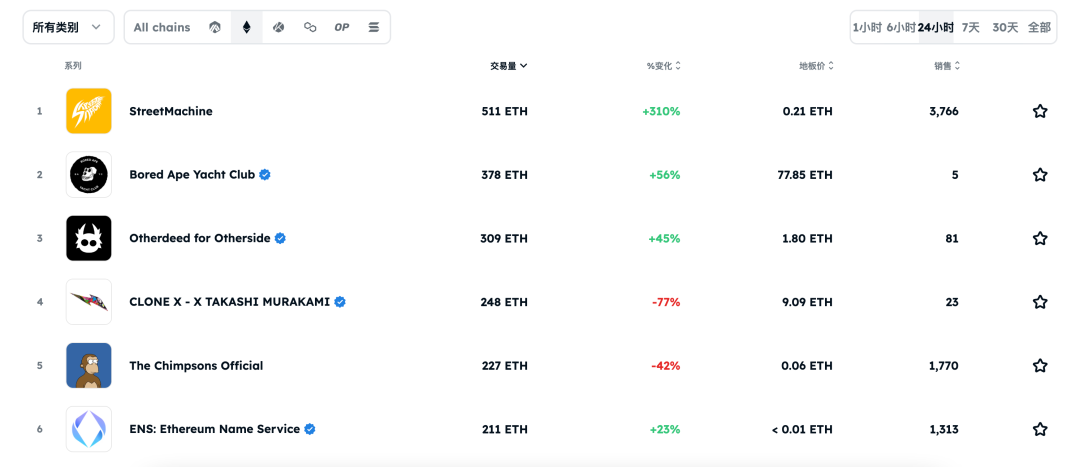This screenshot has height=467, width=1080.
Task: Add ENS: Ethereum Name Service to watchlist
Action: coord(1040,429)
